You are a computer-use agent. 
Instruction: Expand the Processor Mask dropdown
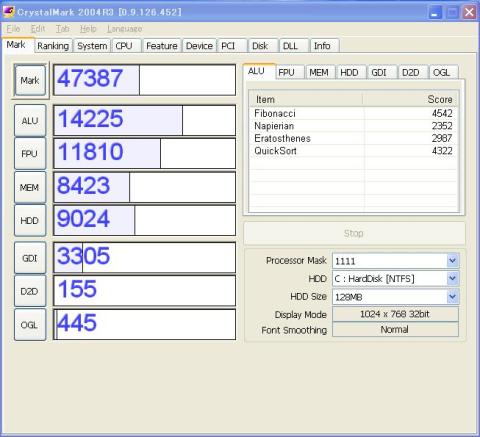coord(452,260)
